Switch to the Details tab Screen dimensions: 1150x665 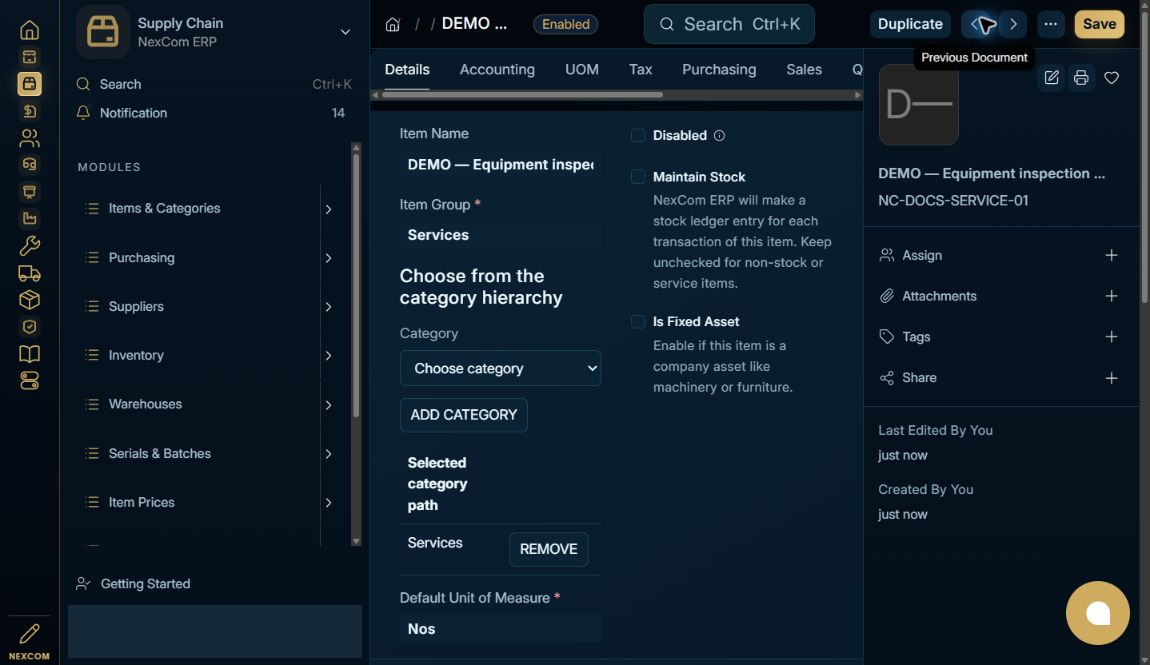pos(407,70)
